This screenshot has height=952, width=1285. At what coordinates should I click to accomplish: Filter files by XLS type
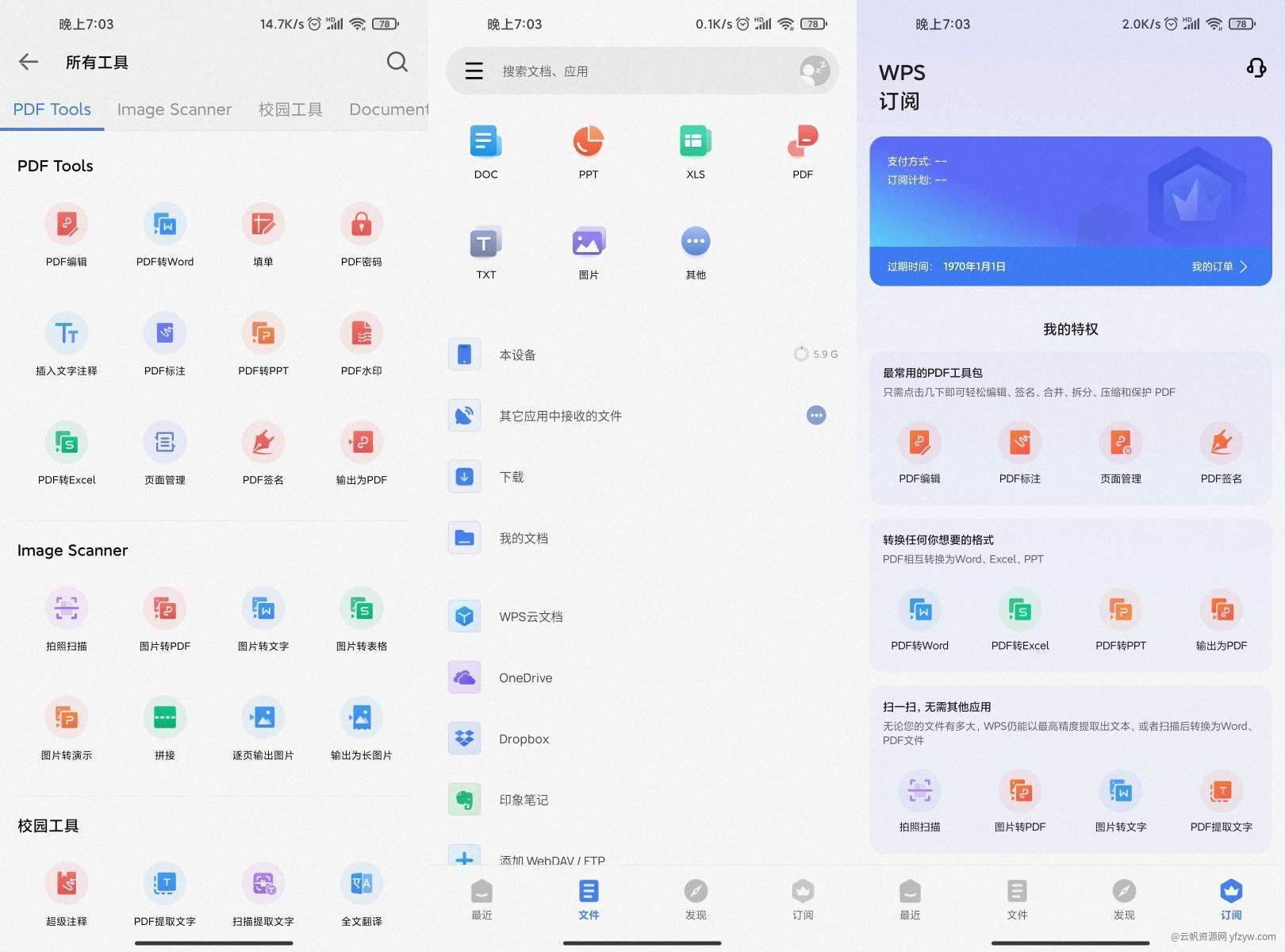tap(696, 152)
